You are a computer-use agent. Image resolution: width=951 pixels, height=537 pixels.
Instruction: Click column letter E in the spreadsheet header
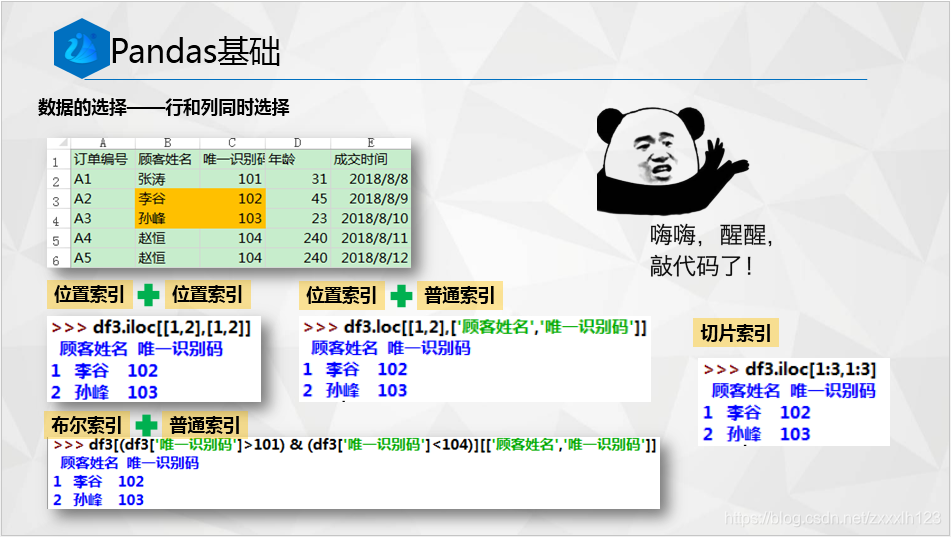tap(371, 143)
